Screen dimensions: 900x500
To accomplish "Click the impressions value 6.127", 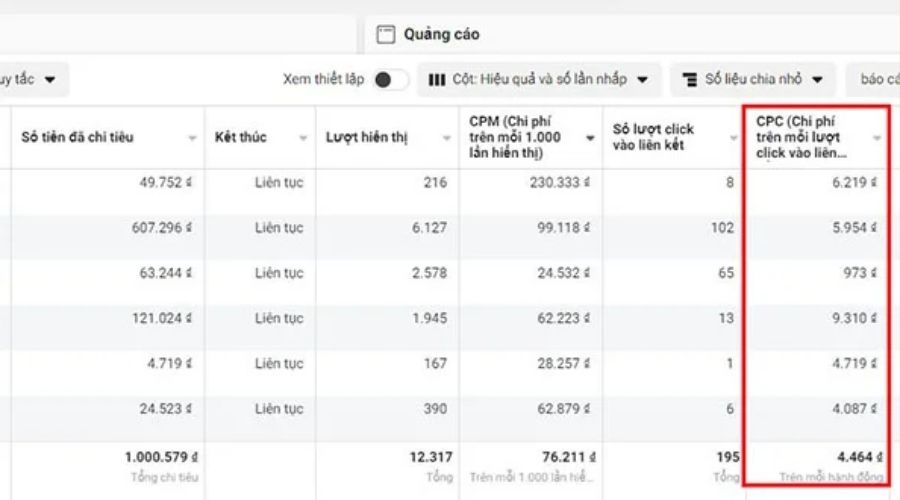I will click(x=429, y=228).
